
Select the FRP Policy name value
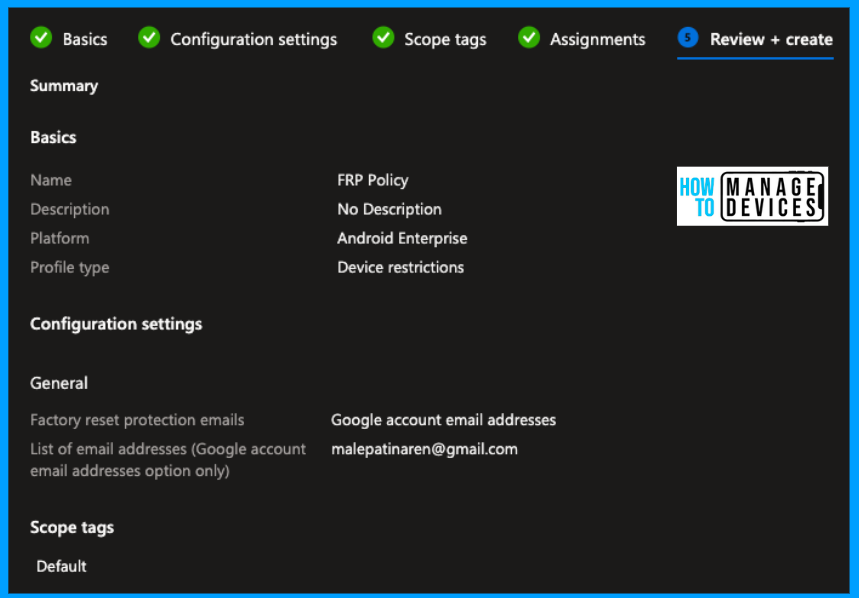tap(373, 180)
